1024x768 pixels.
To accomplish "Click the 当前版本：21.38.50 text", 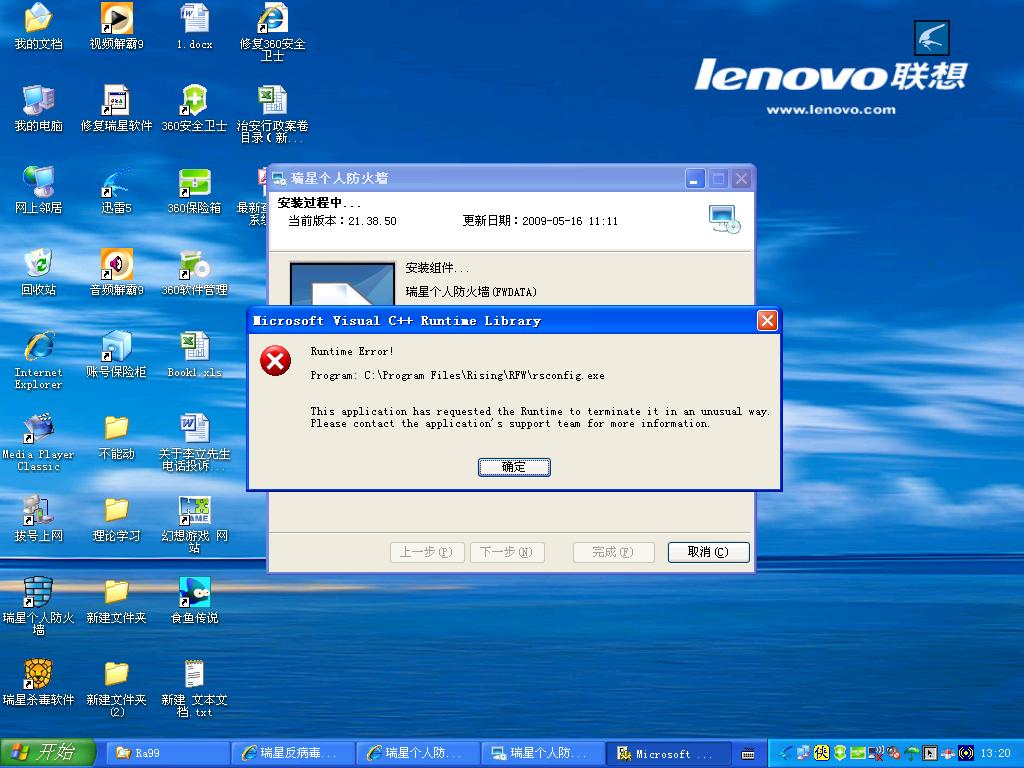I will 342,221.
